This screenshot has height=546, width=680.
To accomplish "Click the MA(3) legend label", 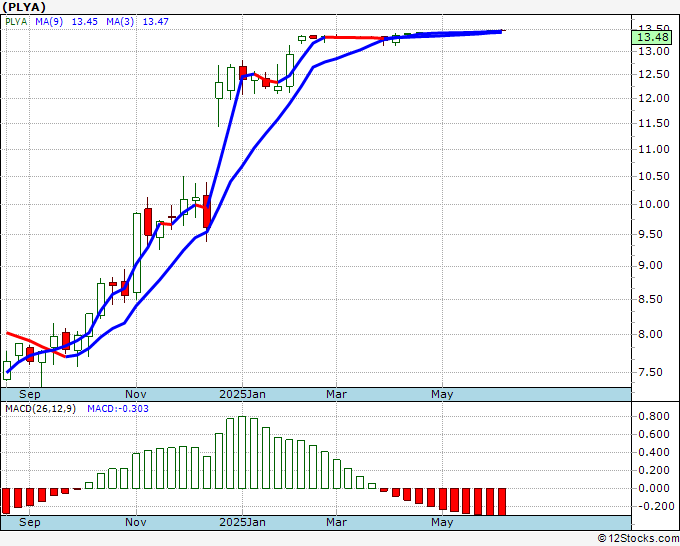I will point(120,22).
